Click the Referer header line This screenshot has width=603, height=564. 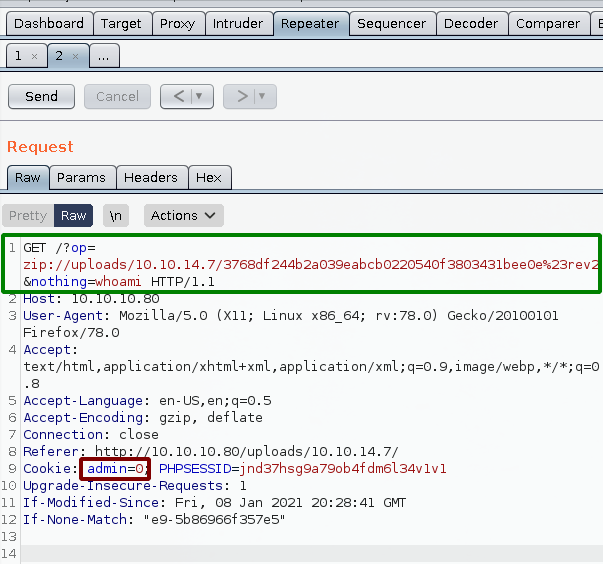pyautogui.click(x=211, y=452)
